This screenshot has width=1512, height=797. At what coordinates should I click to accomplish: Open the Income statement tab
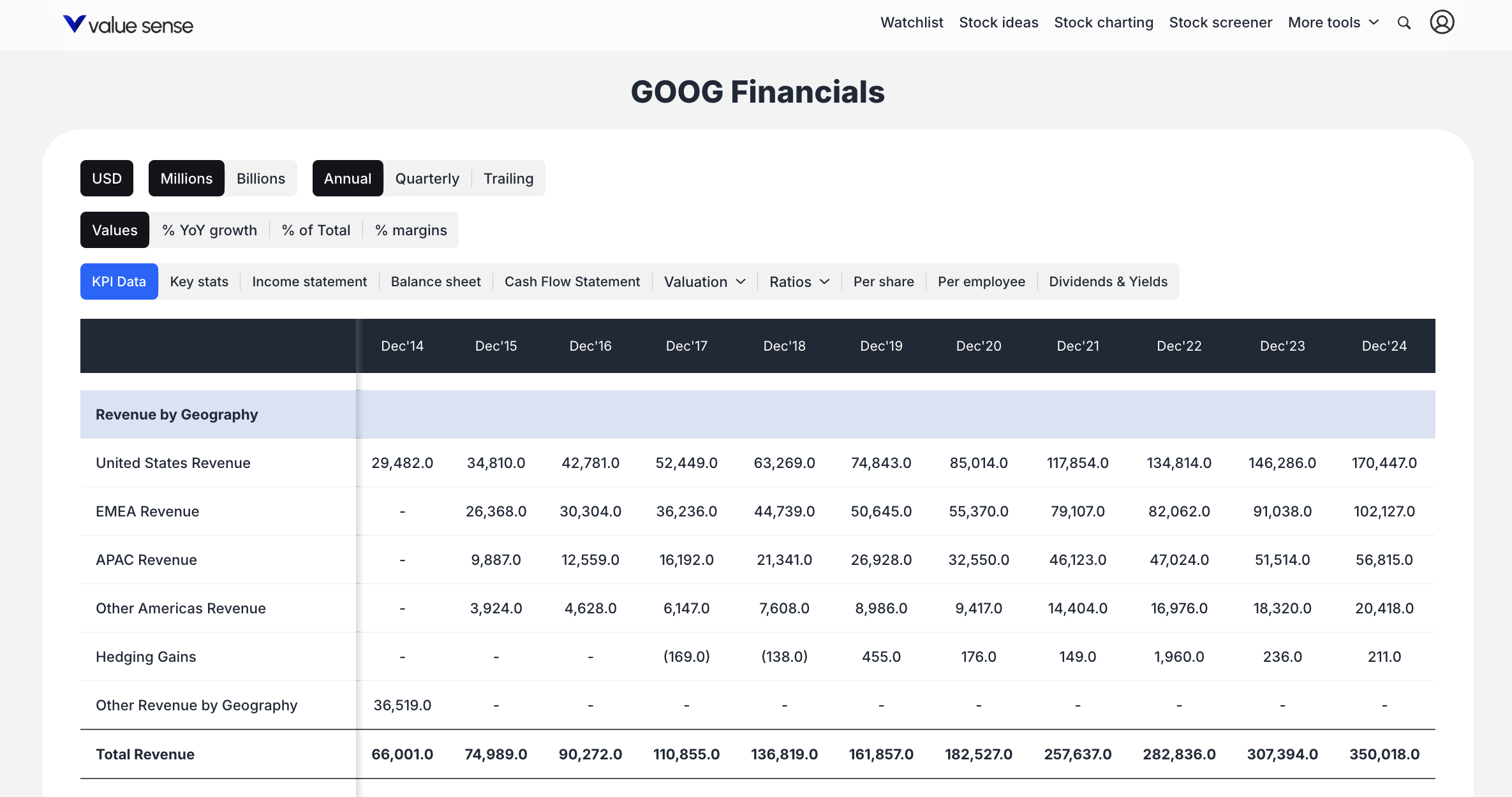[x=309, y=281]
